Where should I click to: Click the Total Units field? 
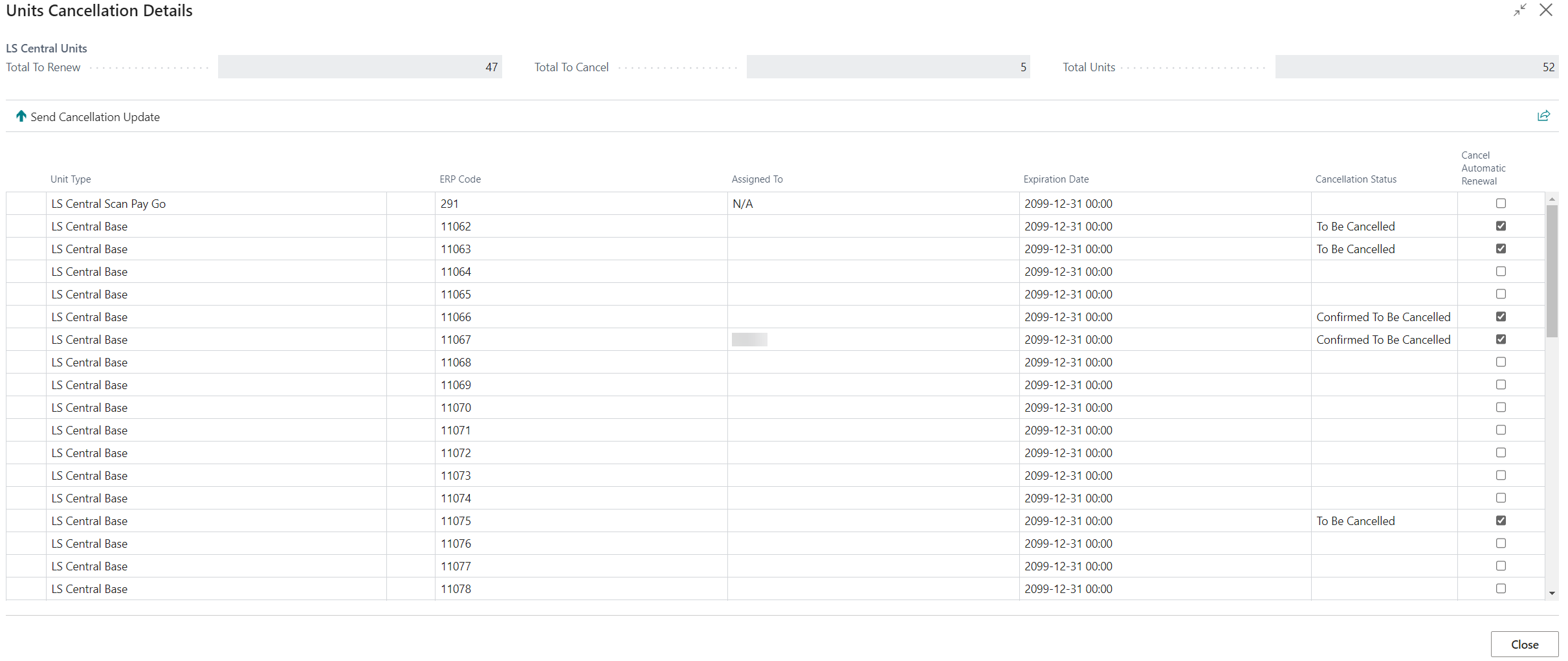tap(1417, 67)
